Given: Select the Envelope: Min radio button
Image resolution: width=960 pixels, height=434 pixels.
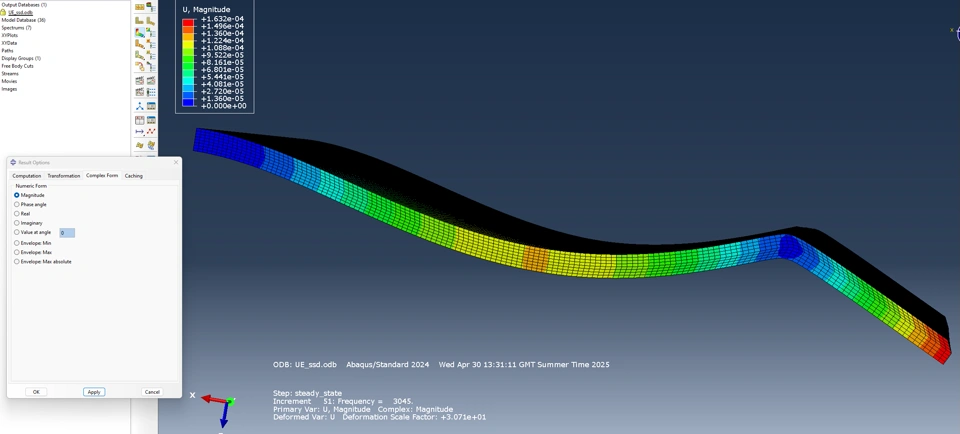Looking at the screenshot, I should 17,243.
